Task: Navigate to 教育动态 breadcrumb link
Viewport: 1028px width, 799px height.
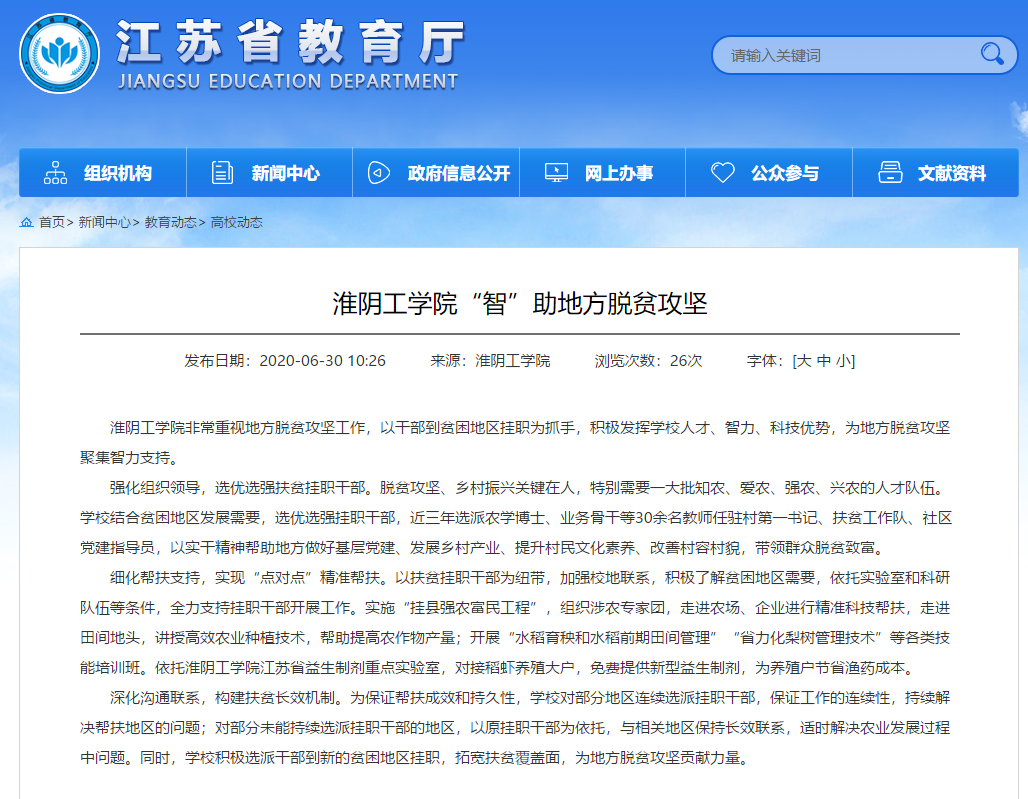Action: [x=170, y=222]
